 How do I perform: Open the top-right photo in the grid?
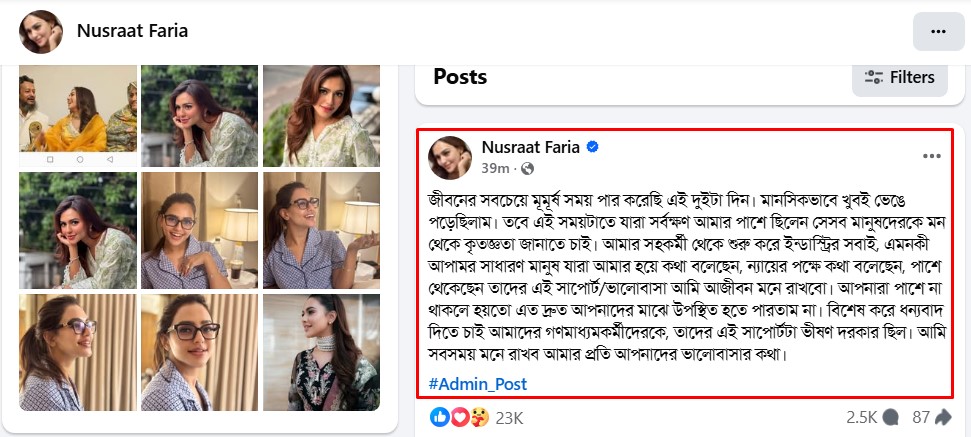coord(321,115)
